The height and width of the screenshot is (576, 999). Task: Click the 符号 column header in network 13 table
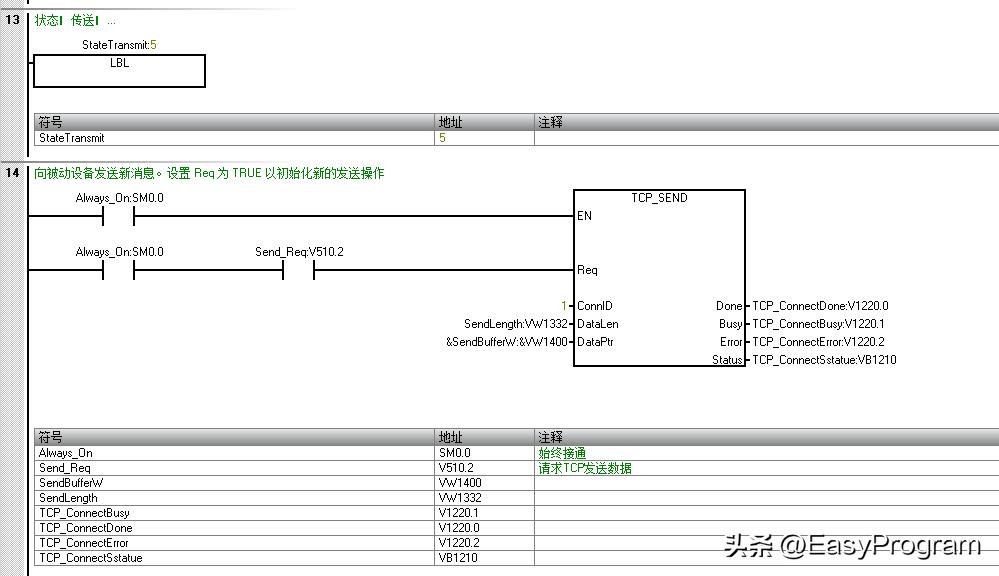(x=234, y=122)
